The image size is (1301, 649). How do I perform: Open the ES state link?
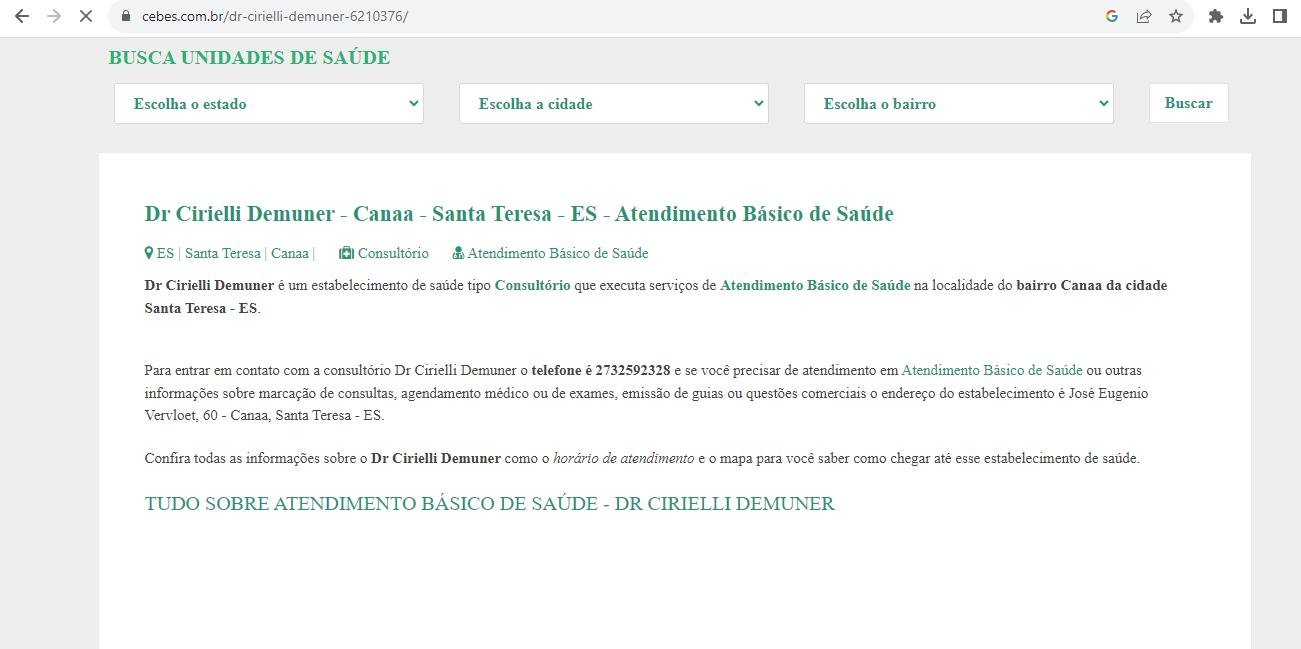[x=166, y=253]
